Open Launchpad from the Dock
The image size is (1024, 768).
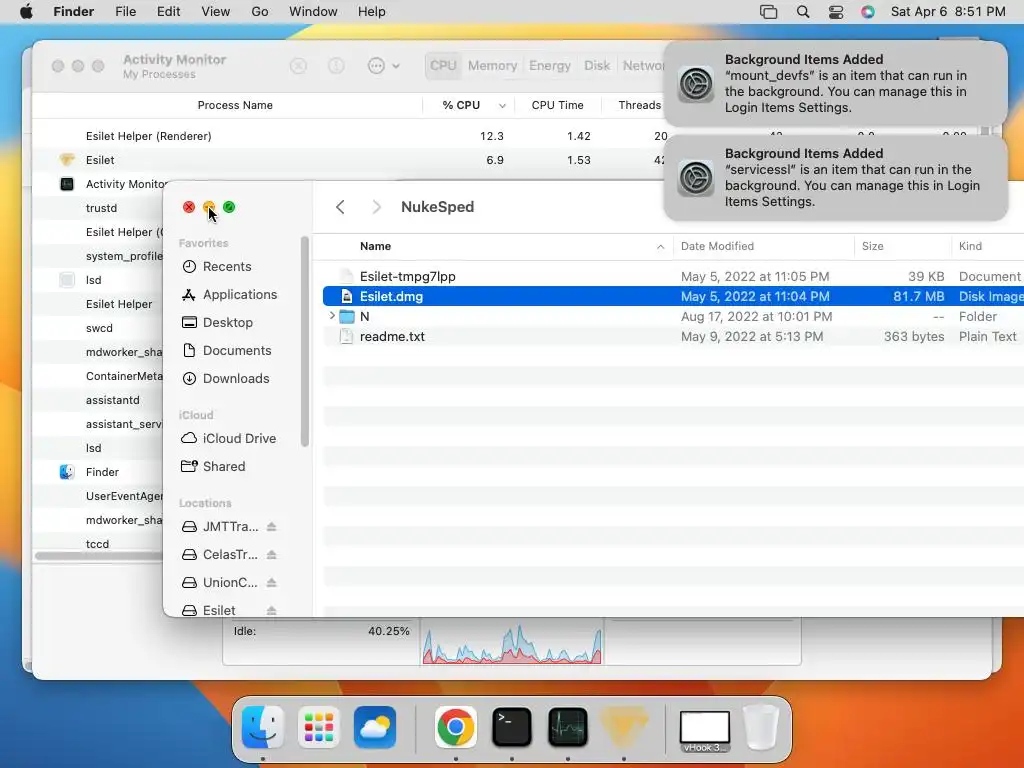(319, 727)
